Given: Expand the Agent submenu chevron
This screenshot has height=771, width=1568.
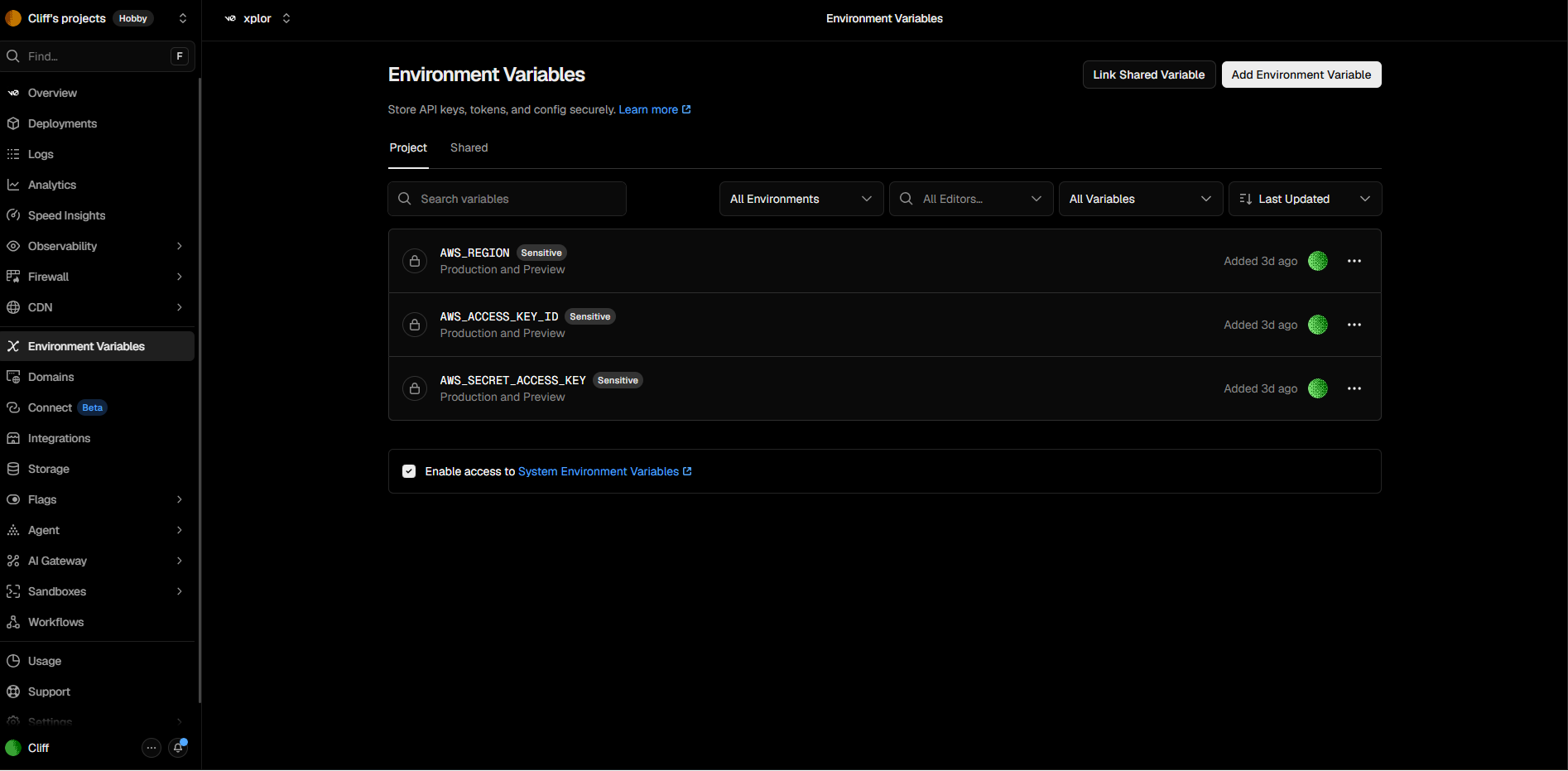Looking at the screenshot, I should click(x=180, y=530).
